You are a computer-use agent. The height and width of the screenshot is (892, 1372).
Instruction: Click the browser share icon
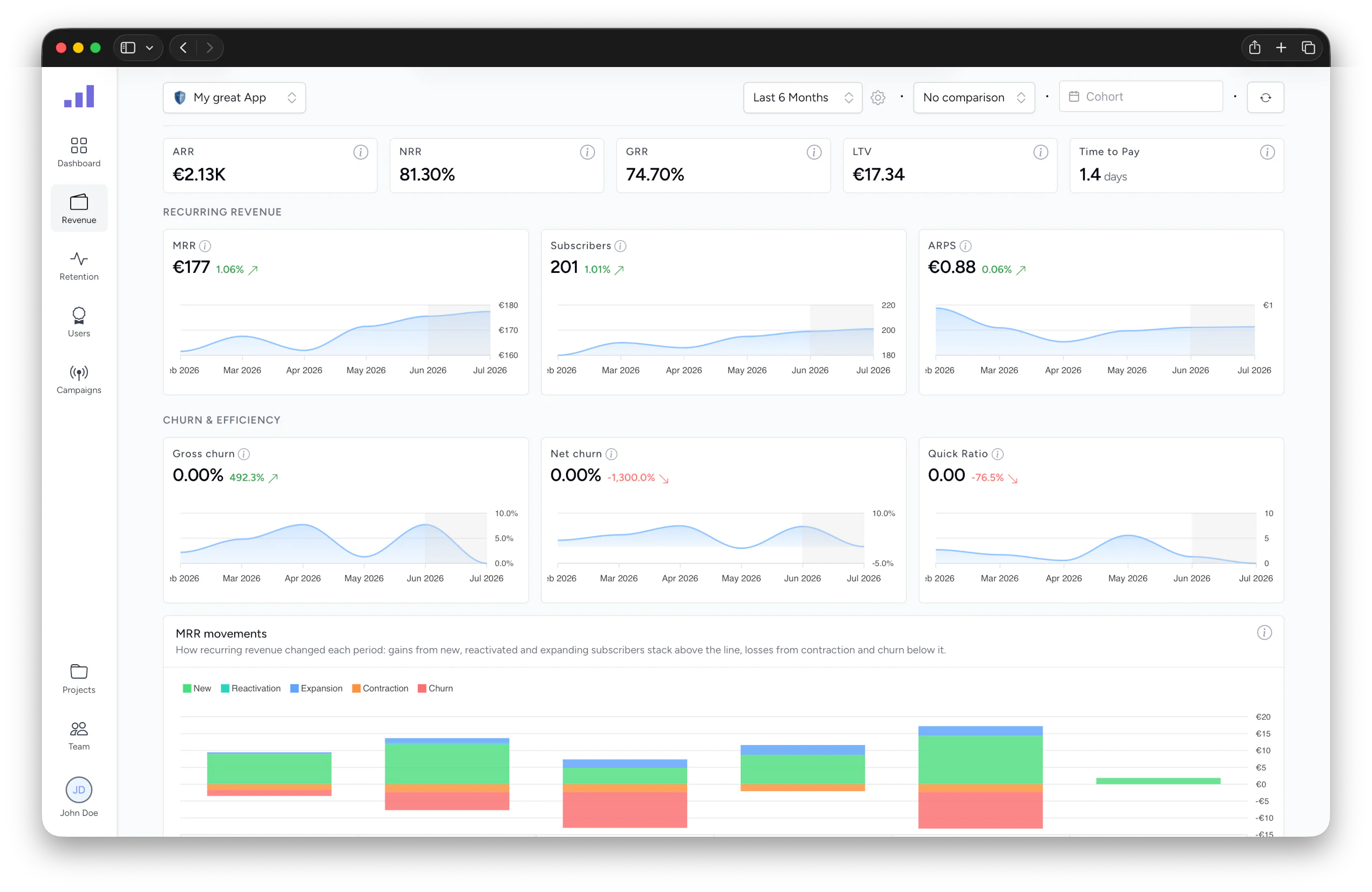[1255, 48]
